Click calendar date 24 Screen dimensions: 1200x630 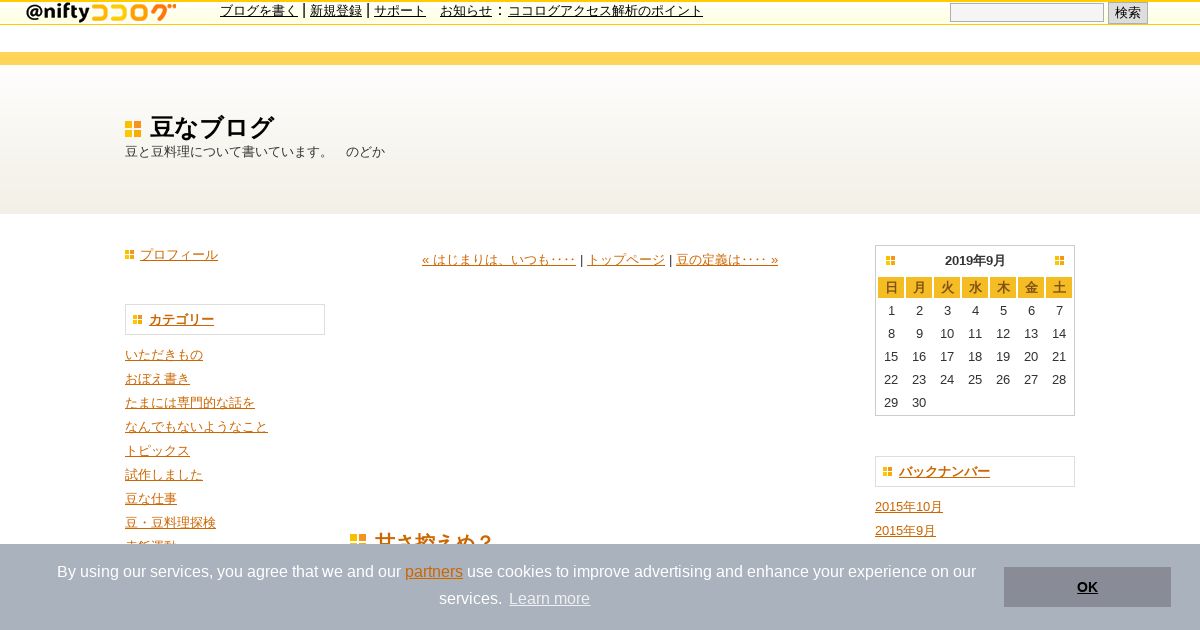[x=947, y=380]
